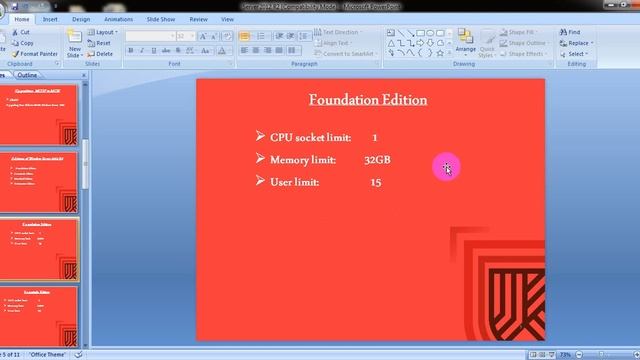640x360 pixels.
Task: Open the Columns dropdown
Action: pos(293,51)
